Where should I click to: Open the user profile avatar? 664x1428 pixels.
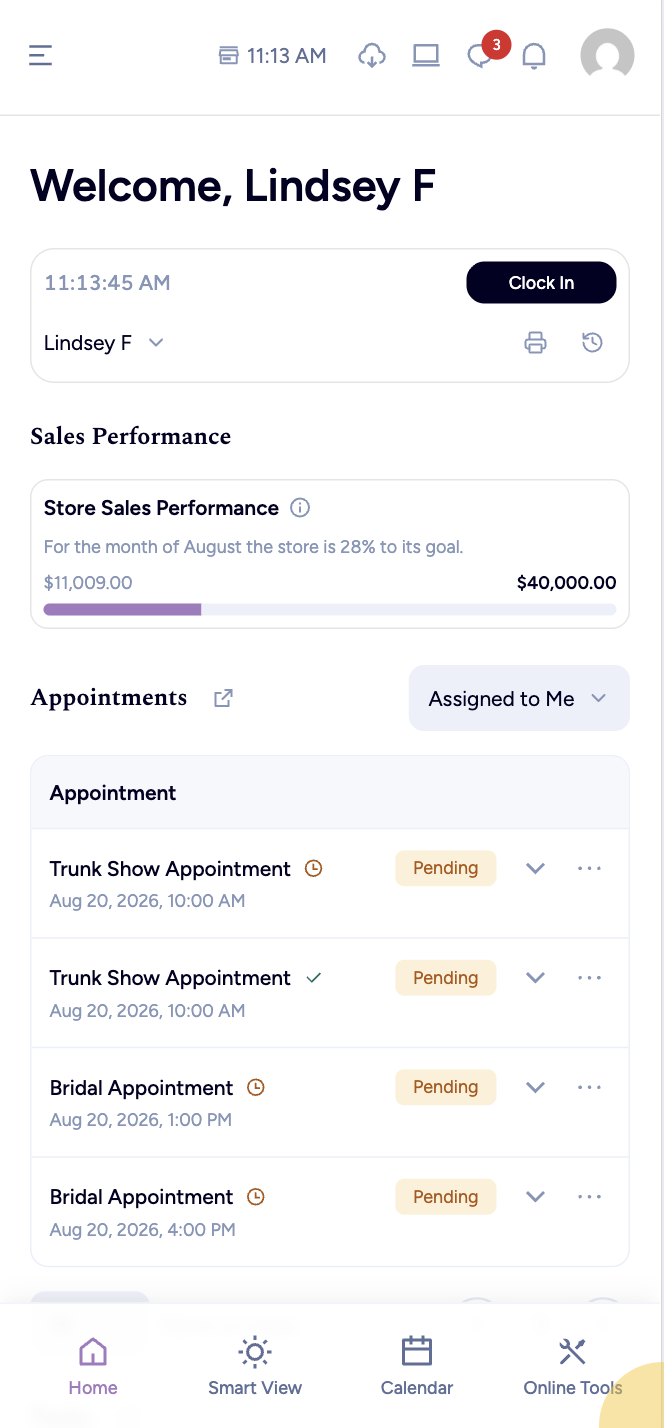point(607,55)
